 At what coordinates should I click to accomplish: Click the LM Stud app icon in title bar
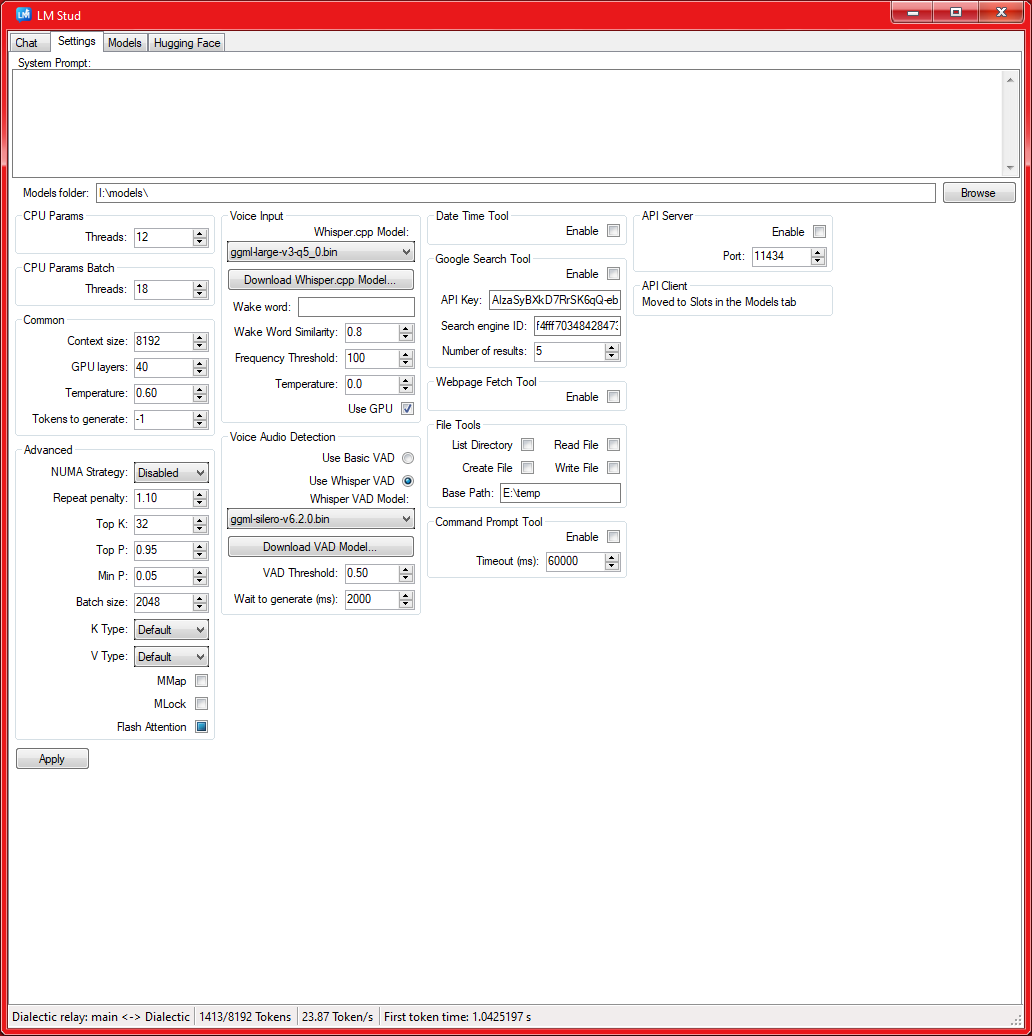(x=23, y=14)
